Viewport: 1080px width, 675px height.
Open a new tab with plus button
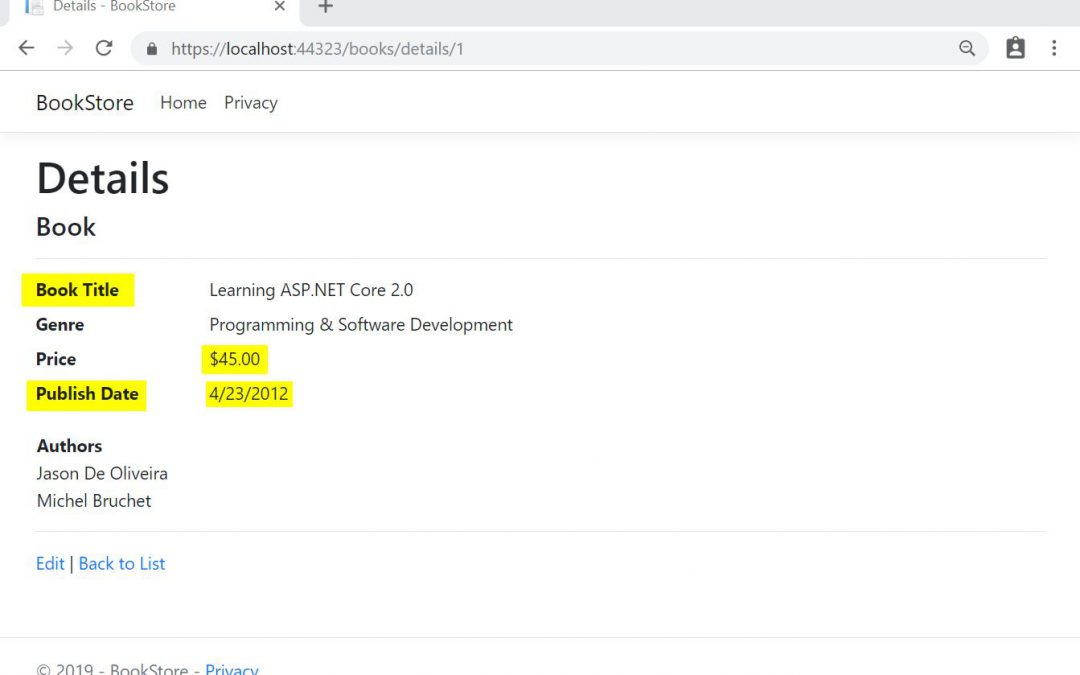tap(325, 7)
